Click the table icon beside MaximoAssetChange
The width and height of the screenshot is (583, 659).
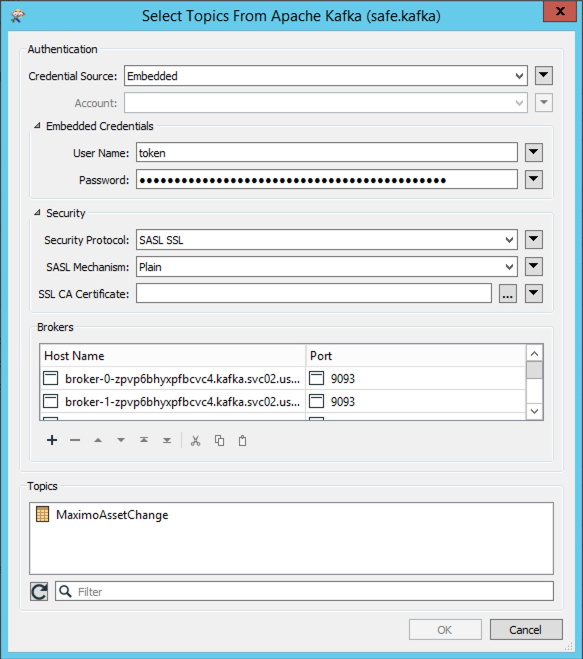point(42,514)
